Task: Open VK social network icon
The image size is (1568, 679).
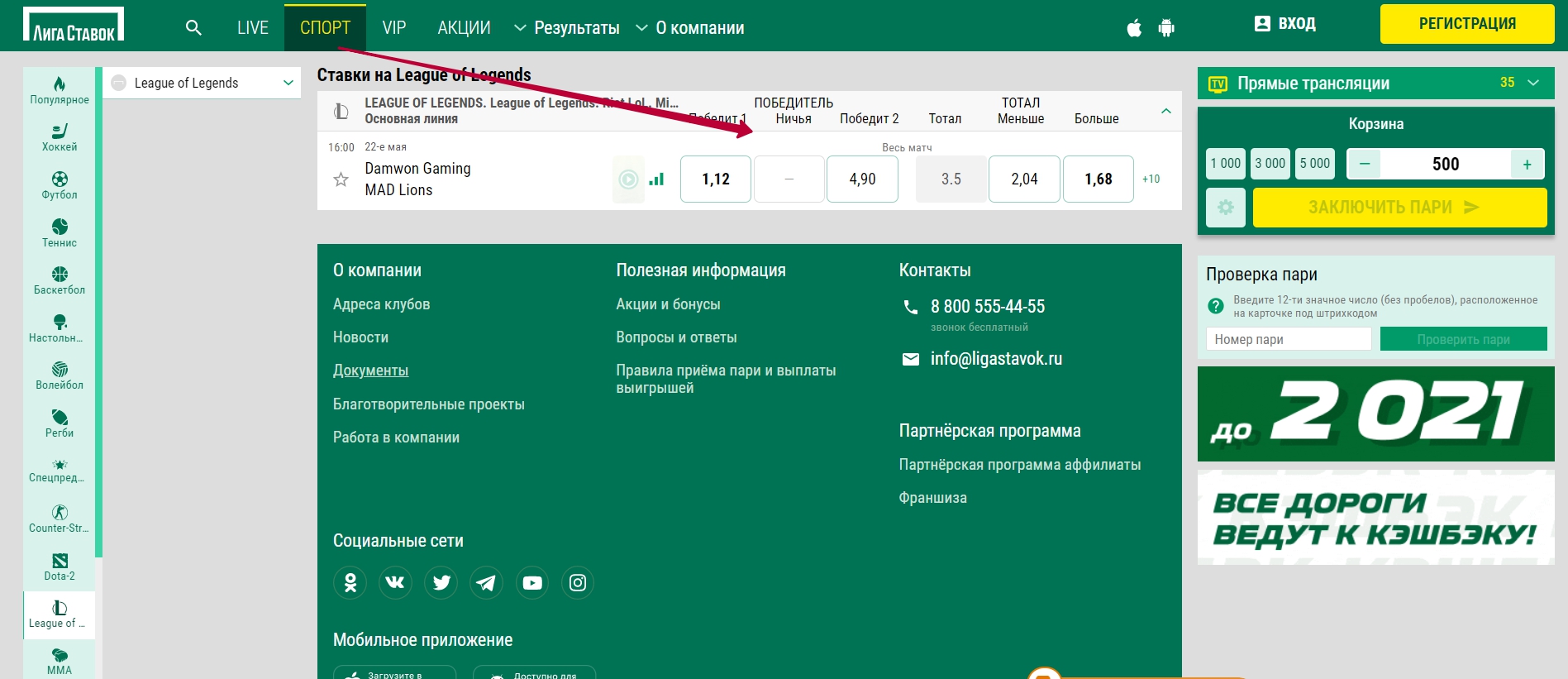Action: (x=395, y=582)
